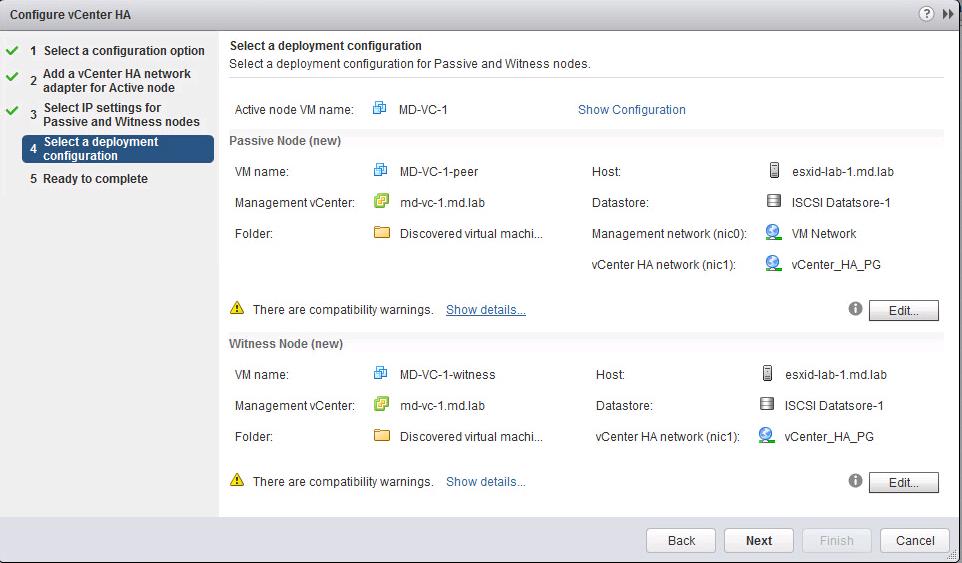
Task: Select step 4 Select a deployment configuration
Action: 118,149
